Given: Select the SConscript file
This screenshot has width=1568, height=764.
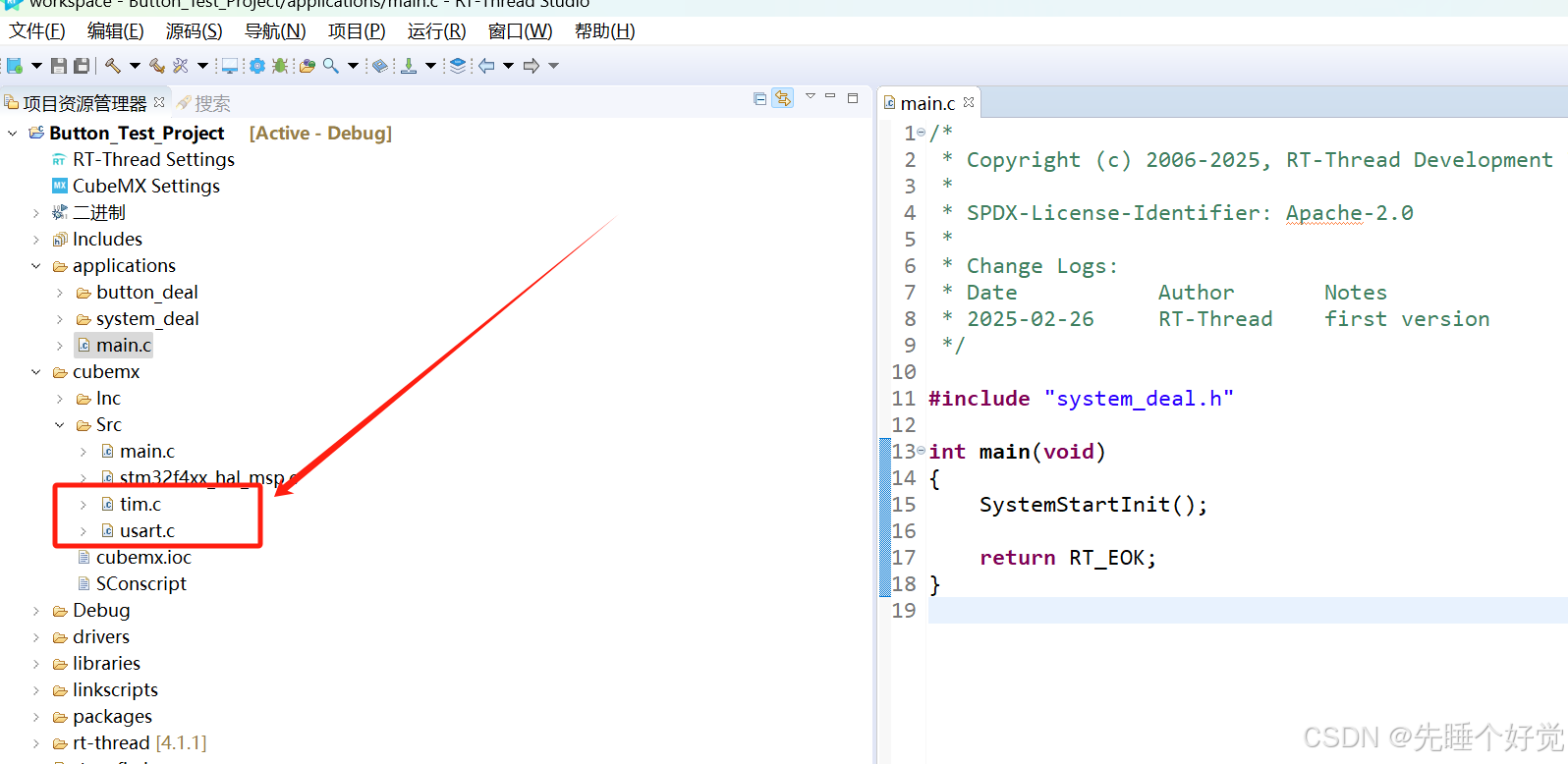Looking at the screenshot, I should click(x=132, y=583).
